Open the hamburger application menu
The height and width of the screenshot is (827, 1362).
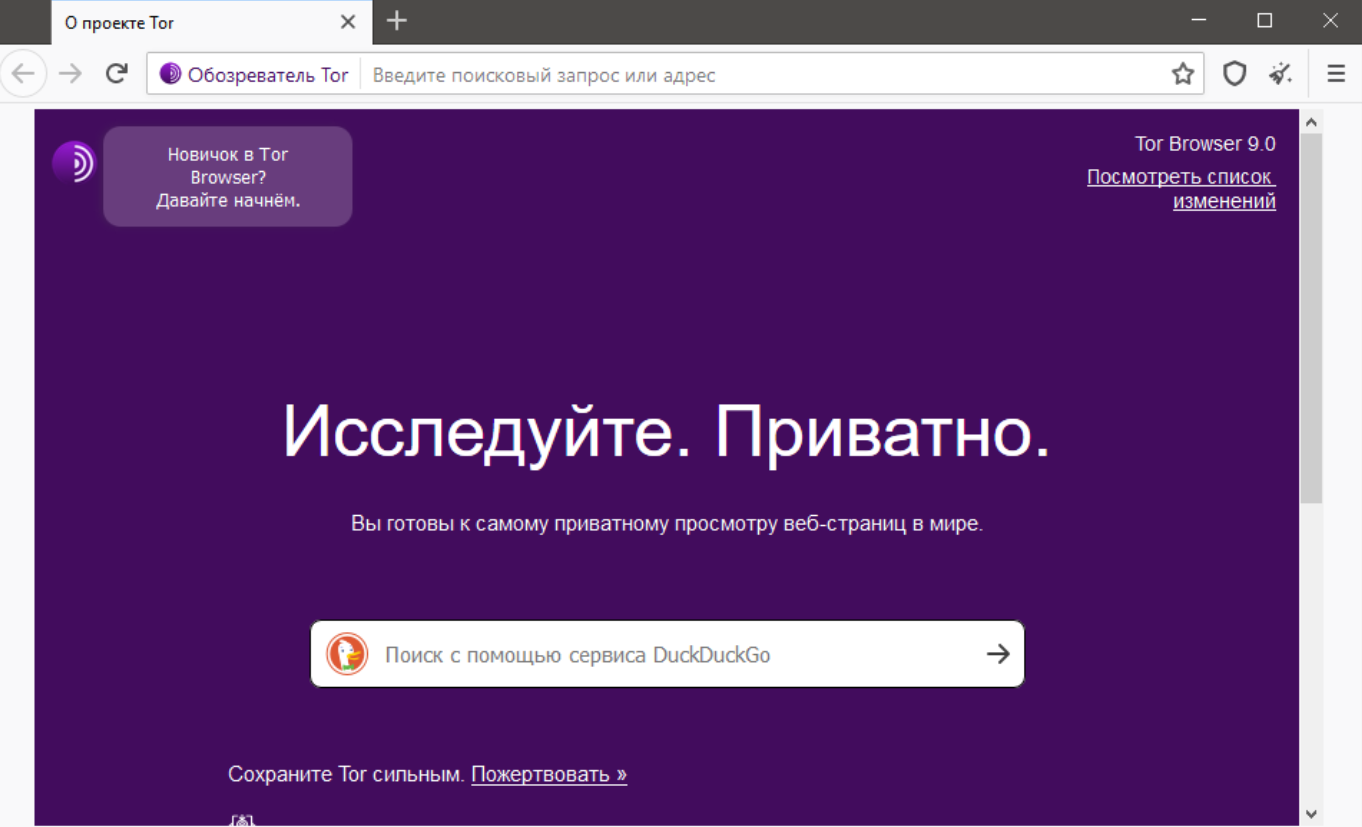point(1336,74)
